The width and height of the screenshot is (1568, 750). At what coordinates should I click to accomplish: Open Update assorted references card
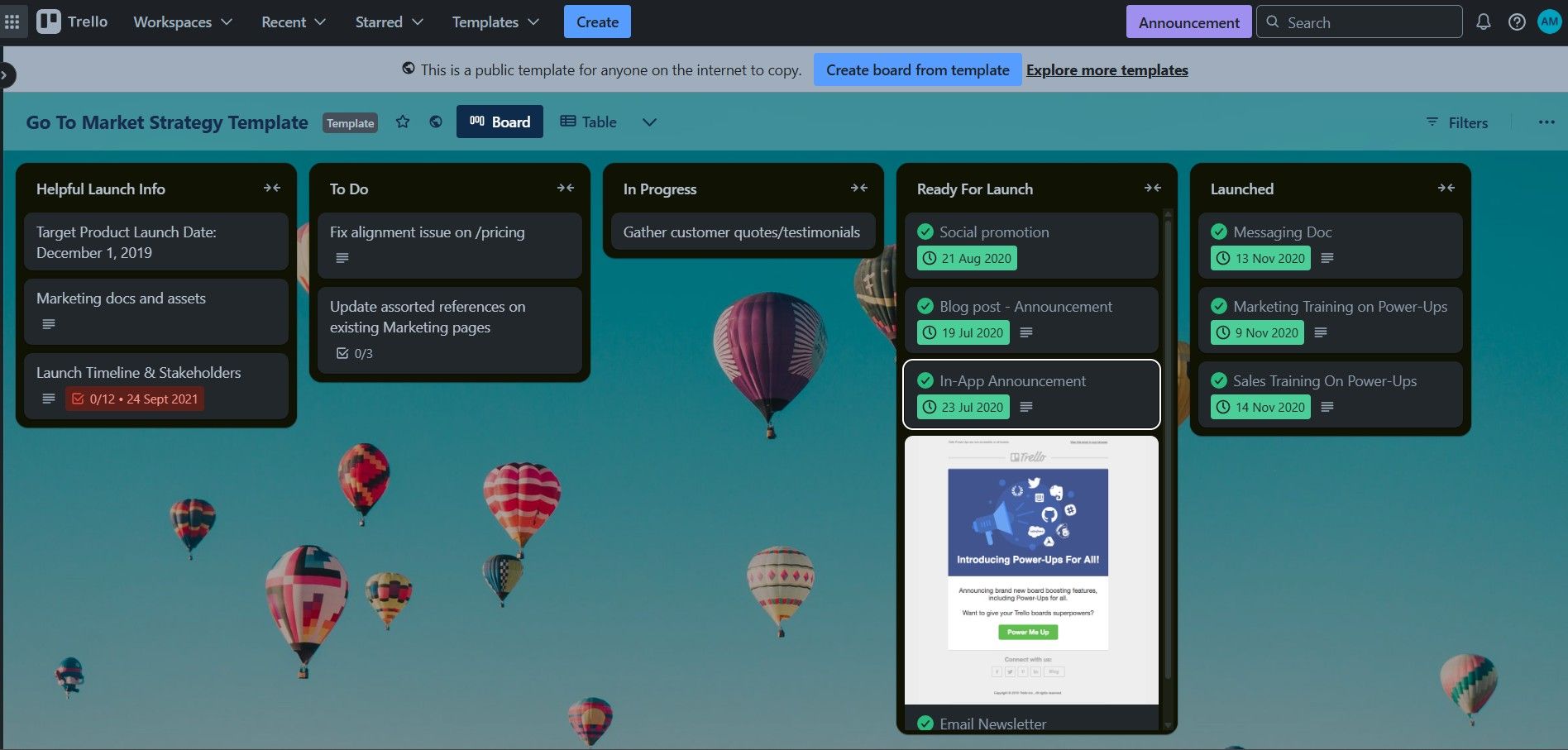pos(450,330)
